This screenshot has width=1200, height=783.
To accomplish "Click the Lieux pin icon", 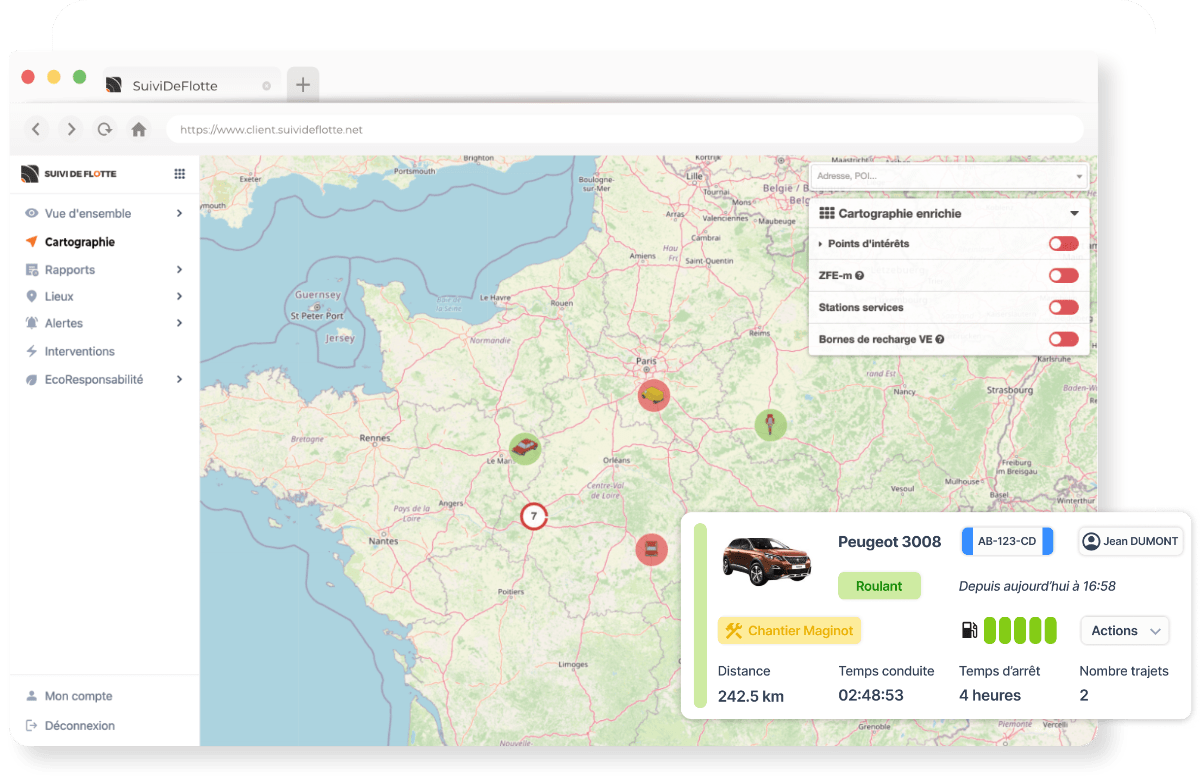I will 32,296.
